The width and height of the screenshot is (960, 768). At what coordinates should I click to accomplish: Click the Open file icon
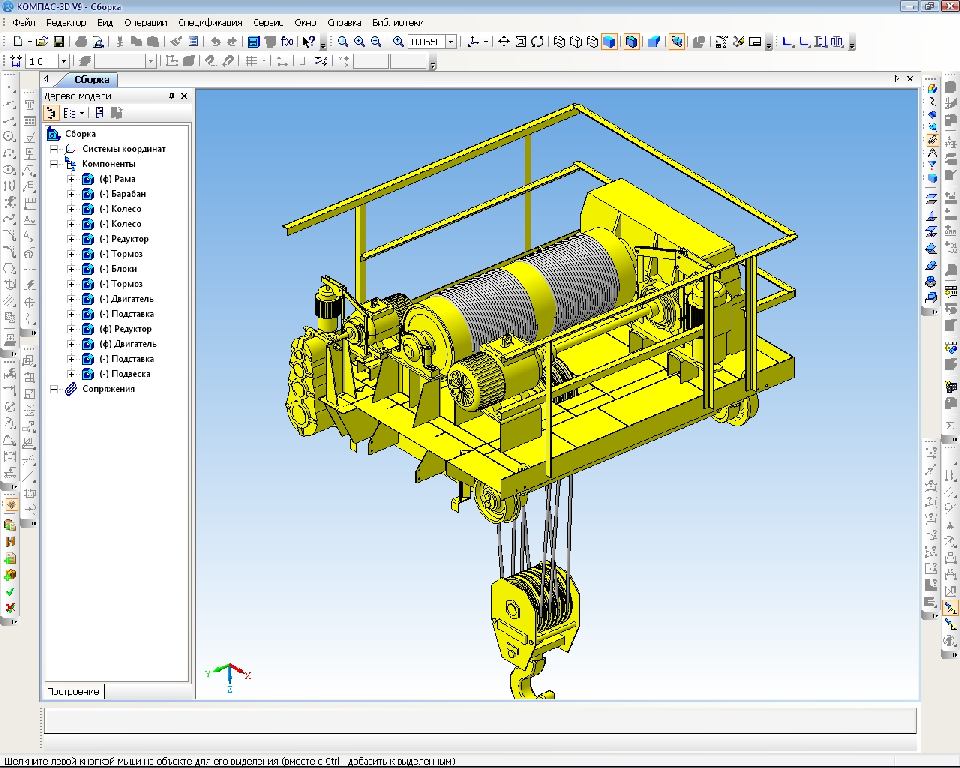click(42, 42)
